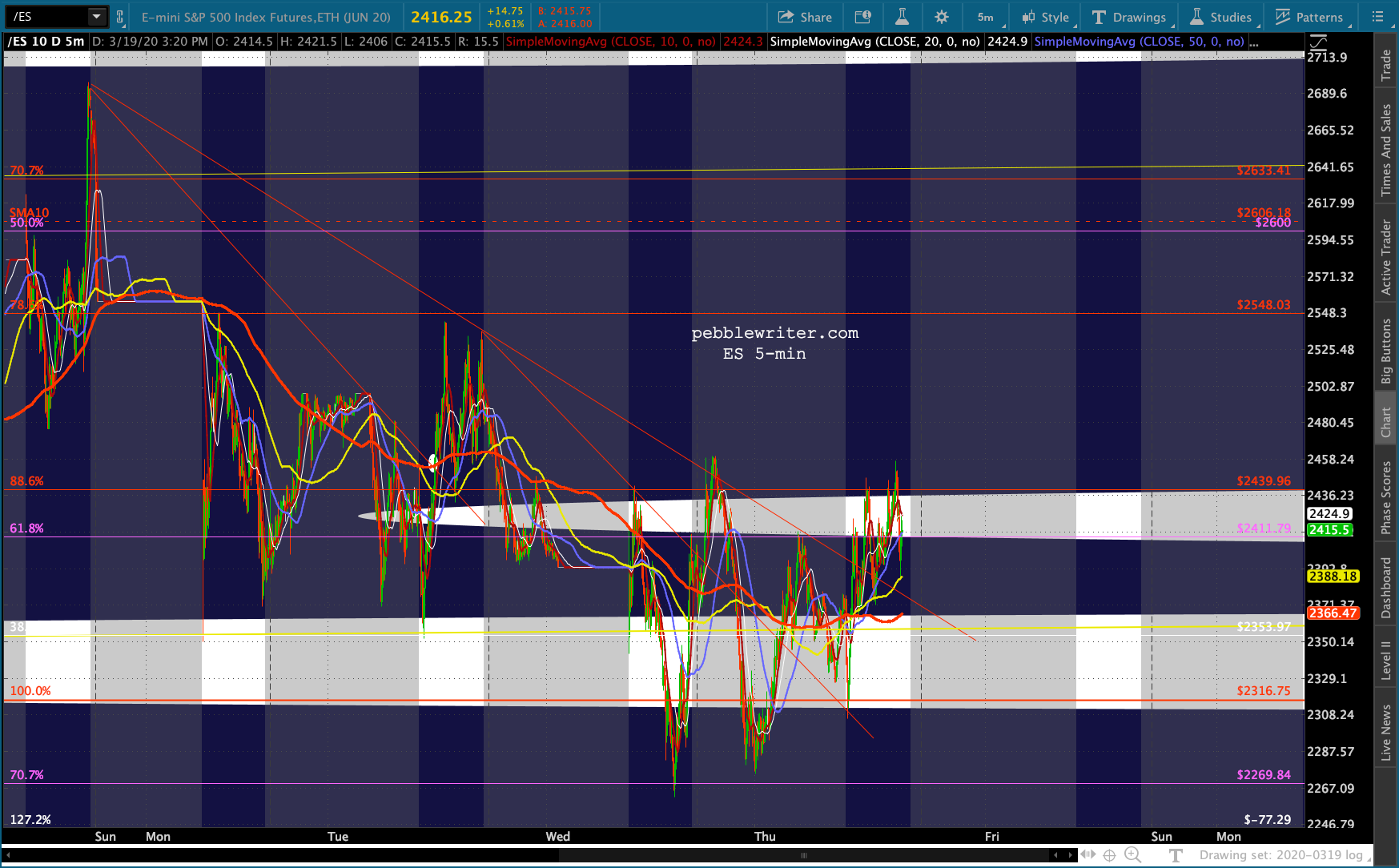Screen dimensions: 1399x868
Task: Open the Drawings menu button
Action: (x=1129, y=17)
